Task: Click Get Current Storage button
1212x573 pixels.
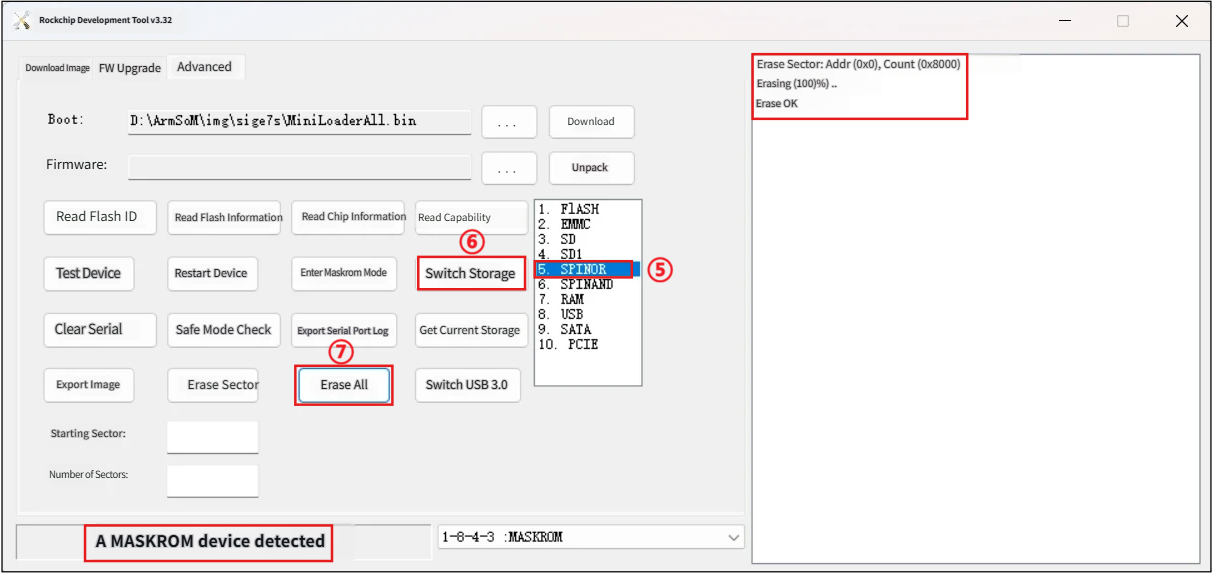Action: (471, 330)
